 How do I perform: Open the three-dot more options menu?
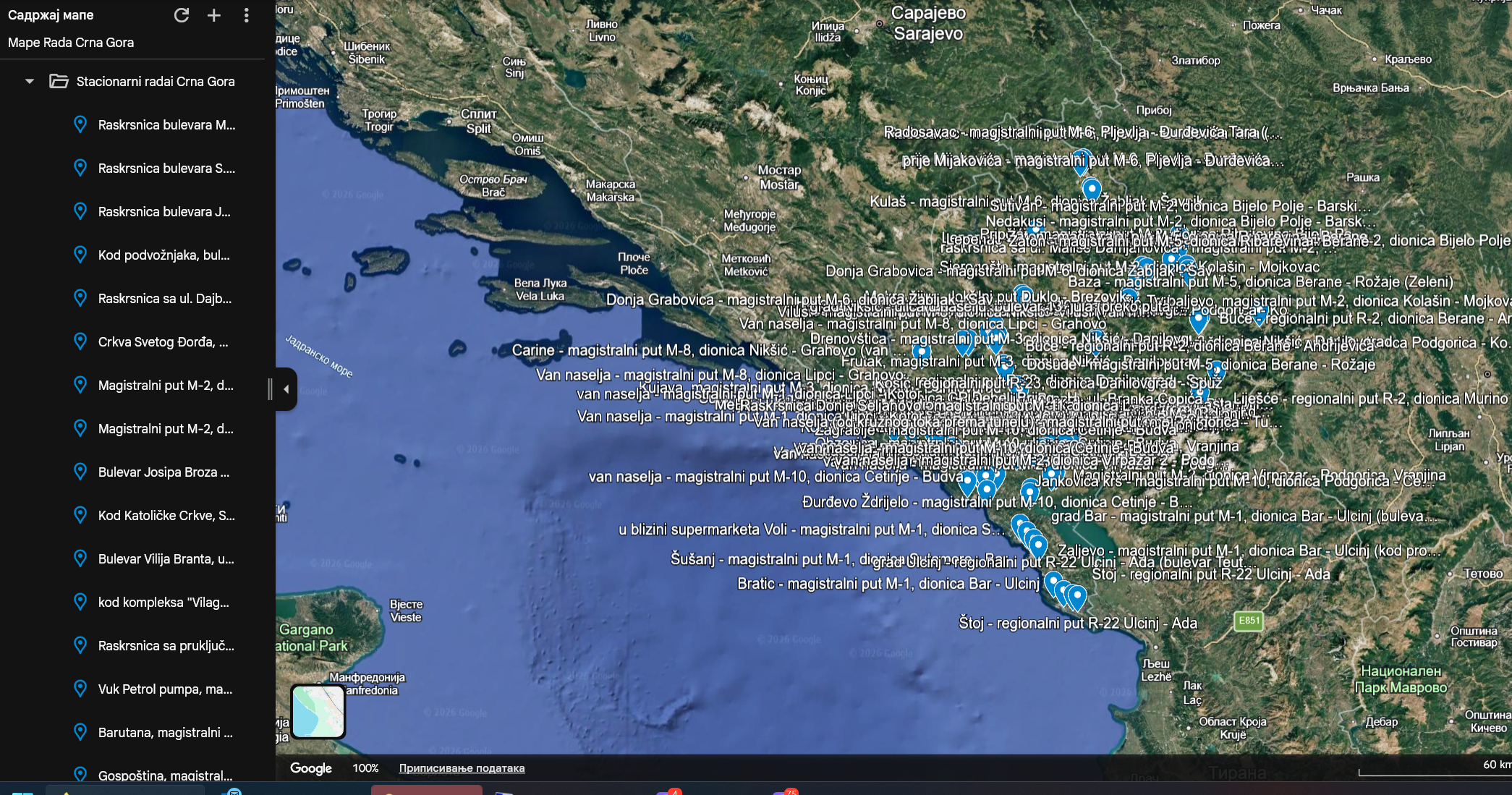[247, 15]
